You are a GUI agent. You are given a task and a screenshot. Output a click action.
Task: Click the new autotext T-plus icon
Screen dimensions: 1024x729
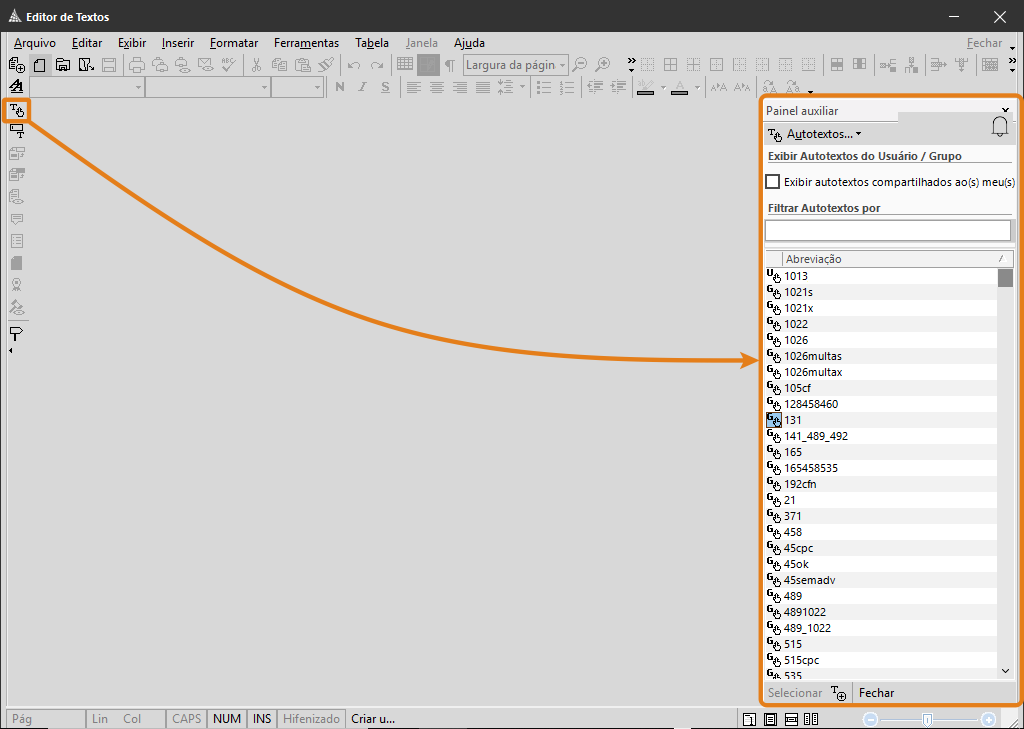pos(839,693)
